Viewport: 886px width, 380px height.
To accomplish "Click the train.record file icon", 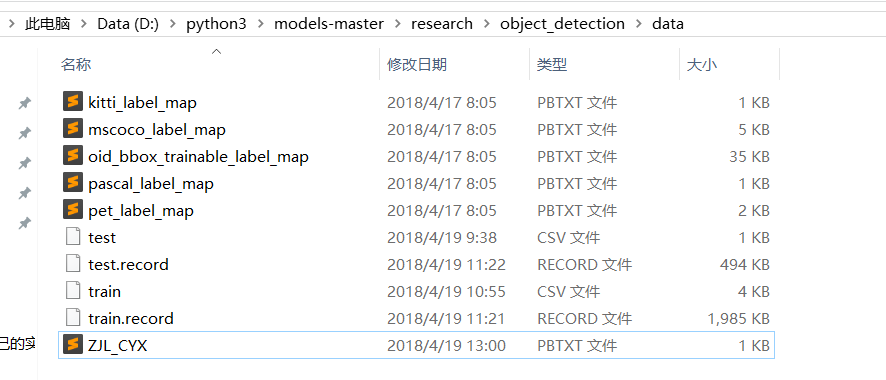I will click(73, 318).
